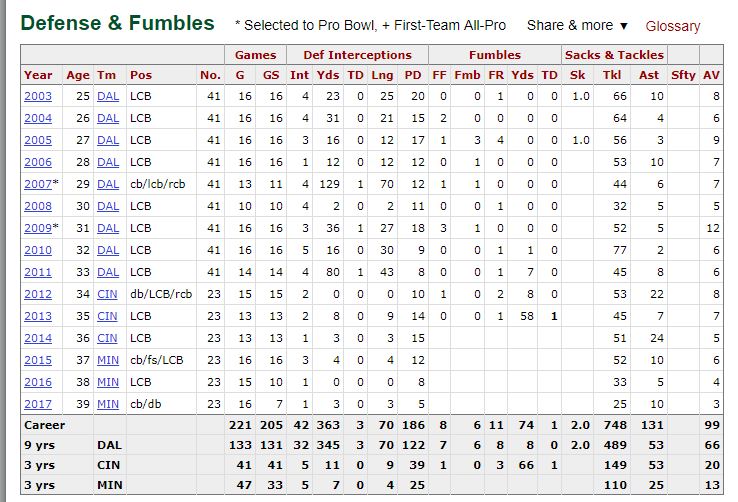The height and width of the screenshot is (502, 738).
Task: Open the Glossary link
Action: (673, 26)
